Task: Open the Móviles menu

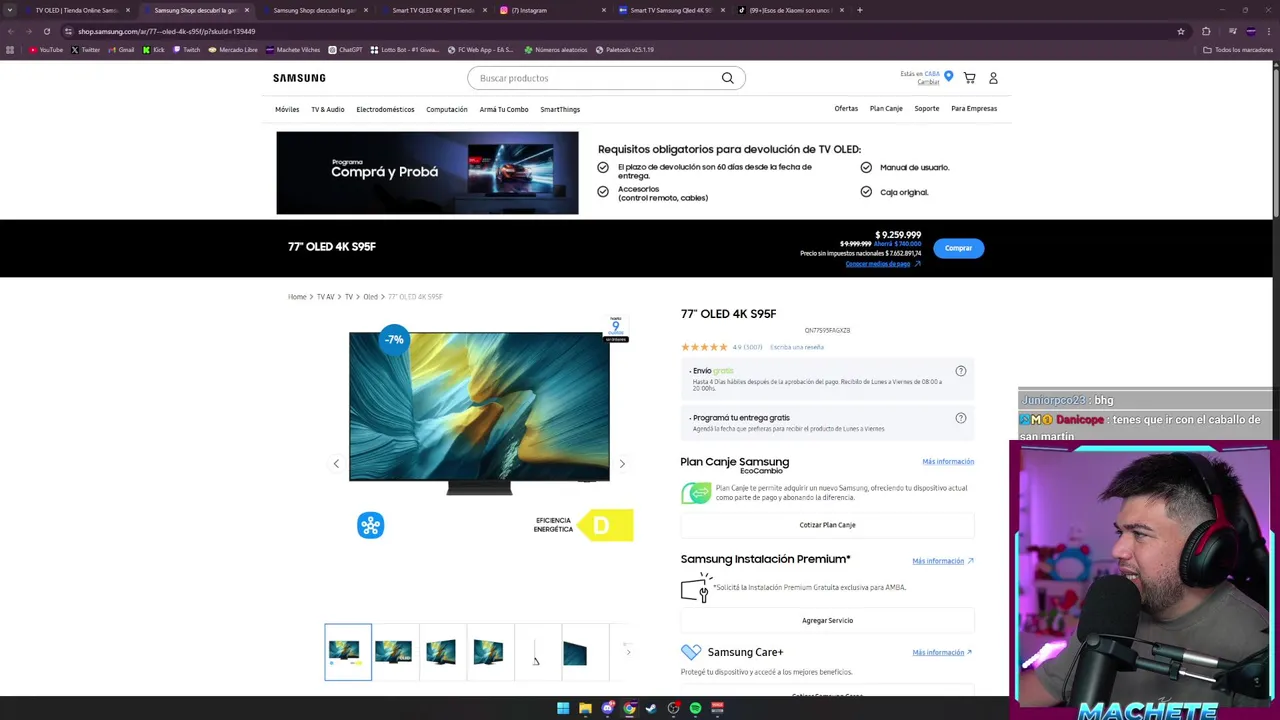Action: point(287,109)
